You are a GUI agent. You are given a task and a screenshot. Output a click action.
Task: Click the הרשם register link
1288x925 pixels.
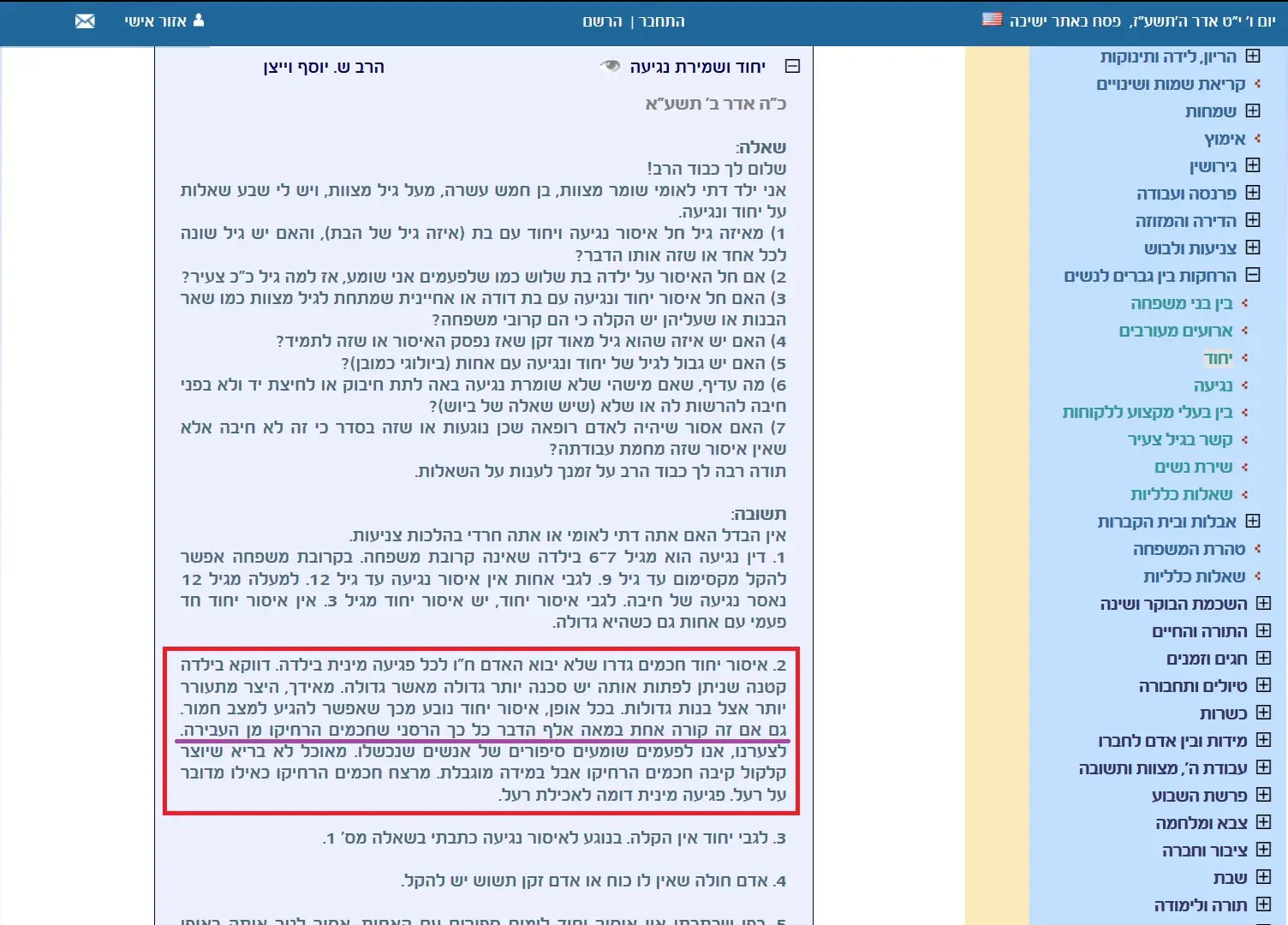point(602,21)
